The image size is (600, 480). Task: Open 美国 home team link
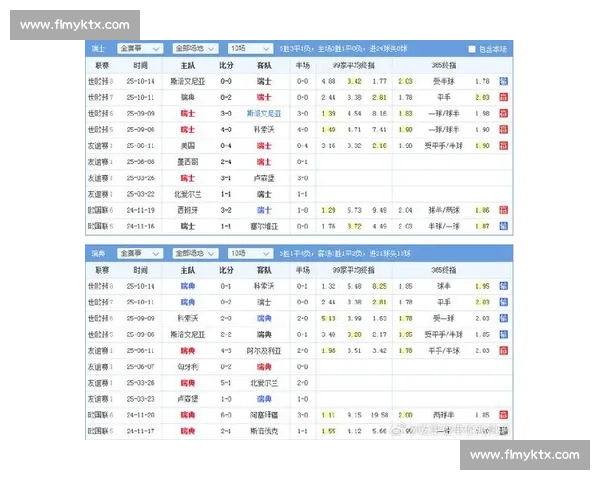click(188, 145)
